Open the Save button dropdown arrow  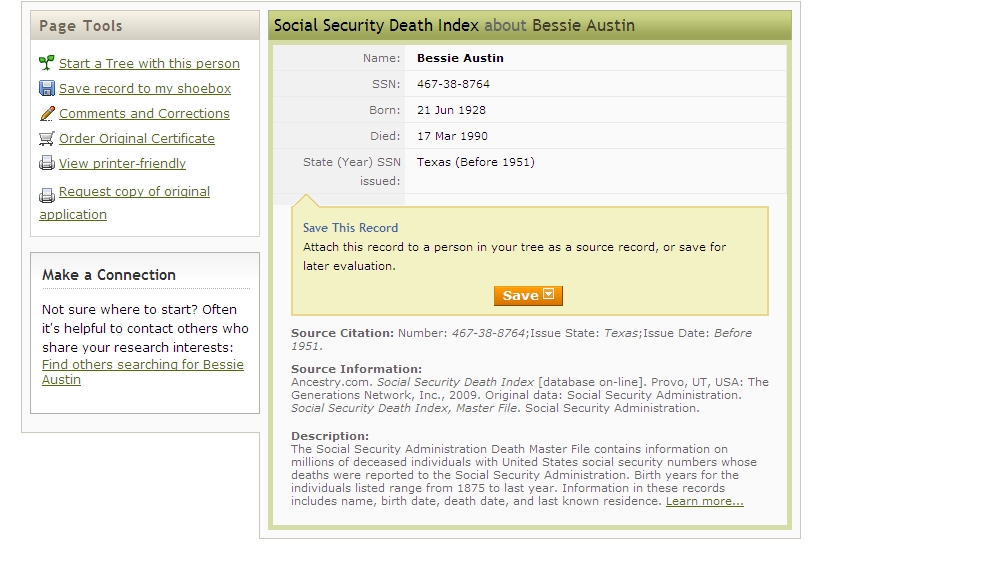(549, 295)
